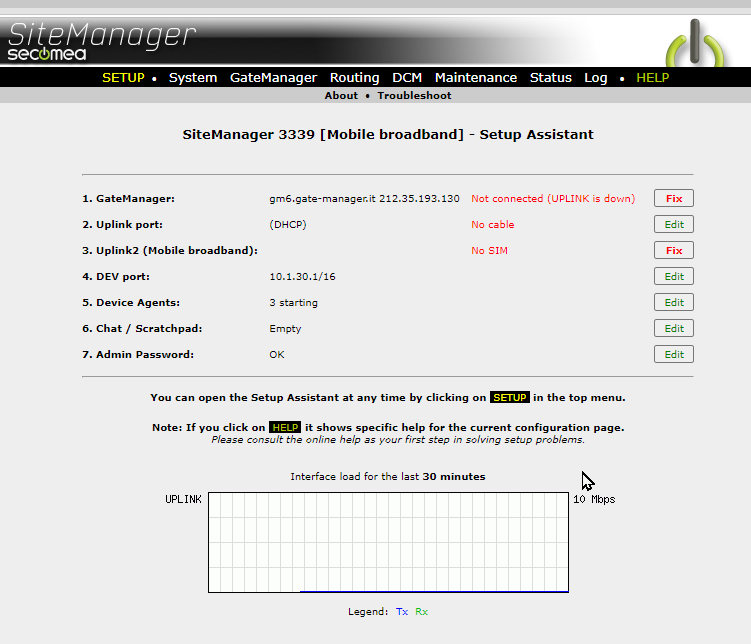The image size is (751, 644).
Task: Click the '10 Mbps' graph scale label
Action: pyautogui.click(x=594, y=499)
